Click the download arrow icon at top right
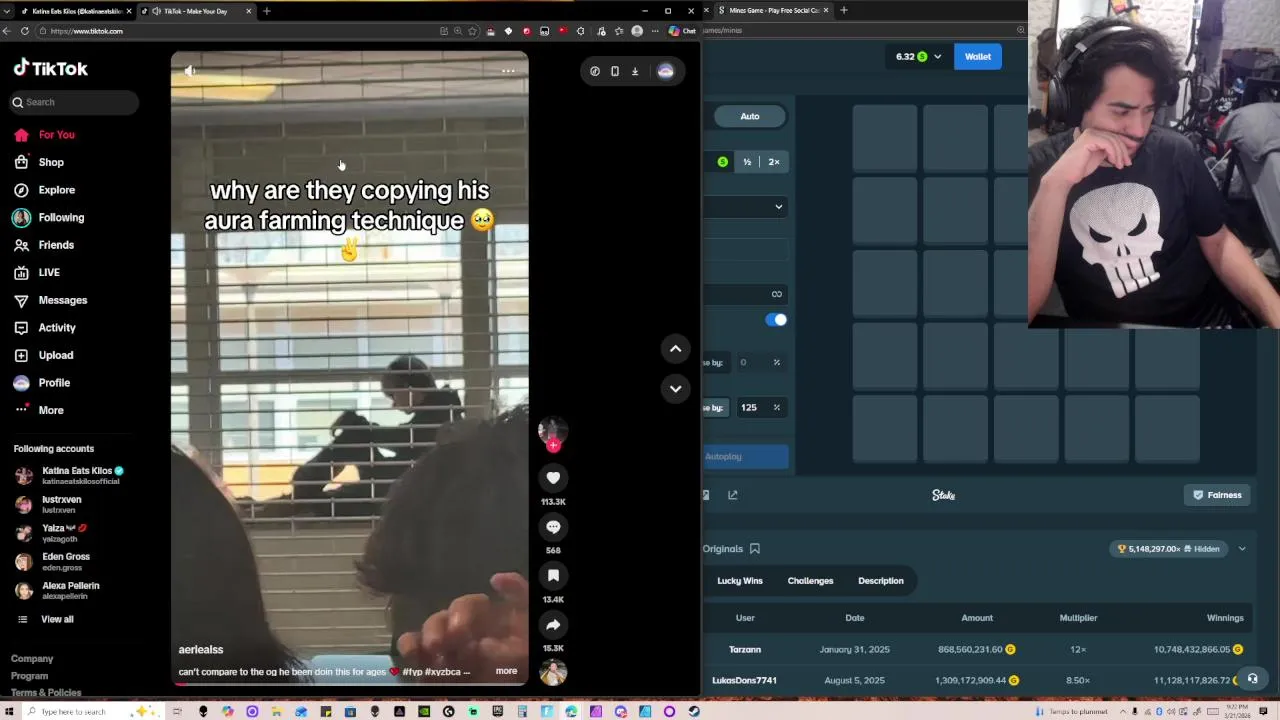This screenshot has height=720, width=1280. 635,71
